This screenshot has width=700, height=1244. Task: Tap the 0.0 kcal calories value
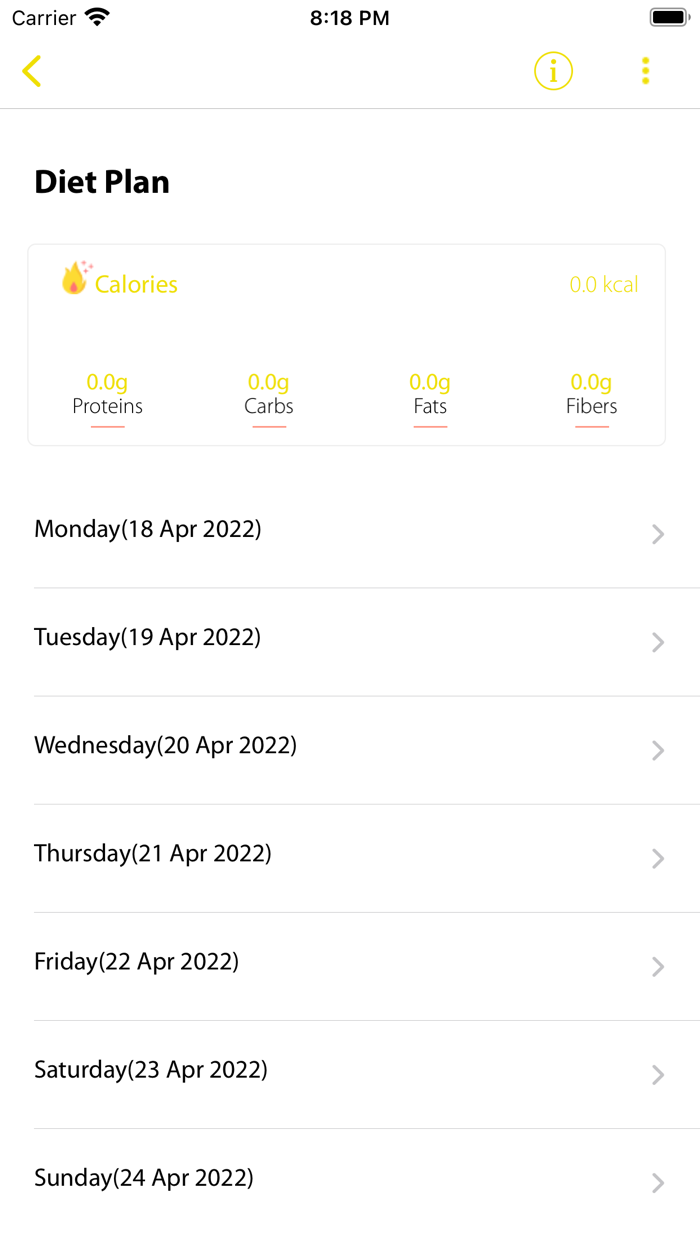click(603, 284)
